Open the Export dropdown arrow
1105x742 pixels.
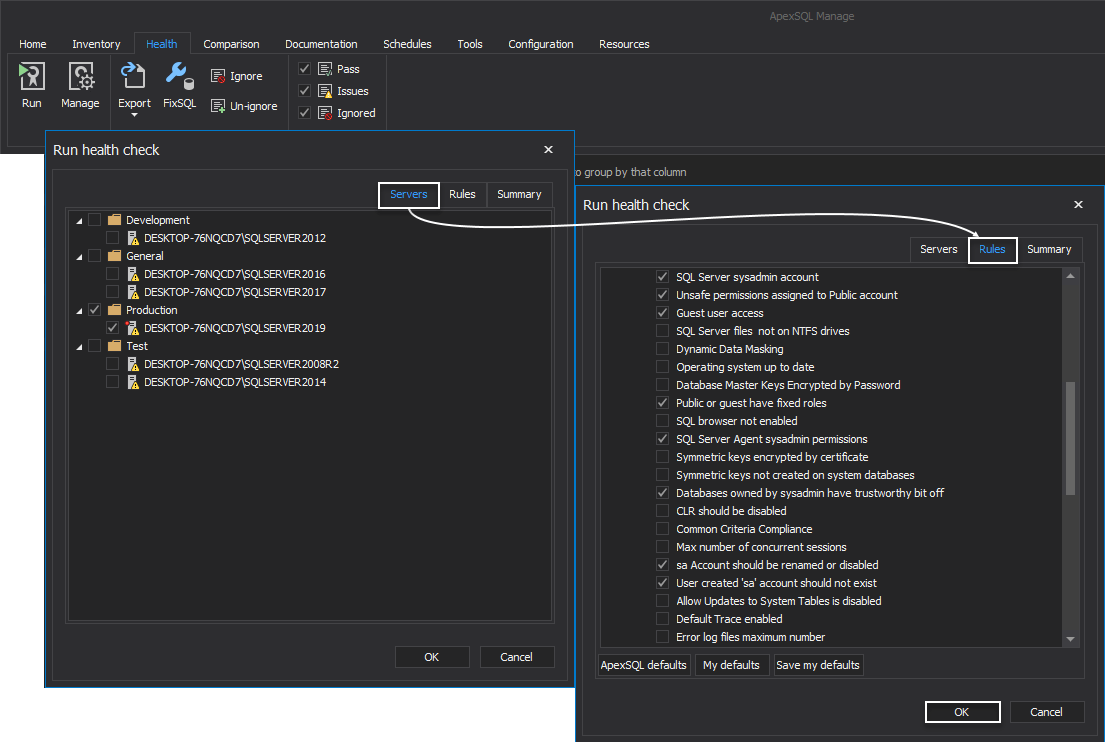(x=133, y=113)
